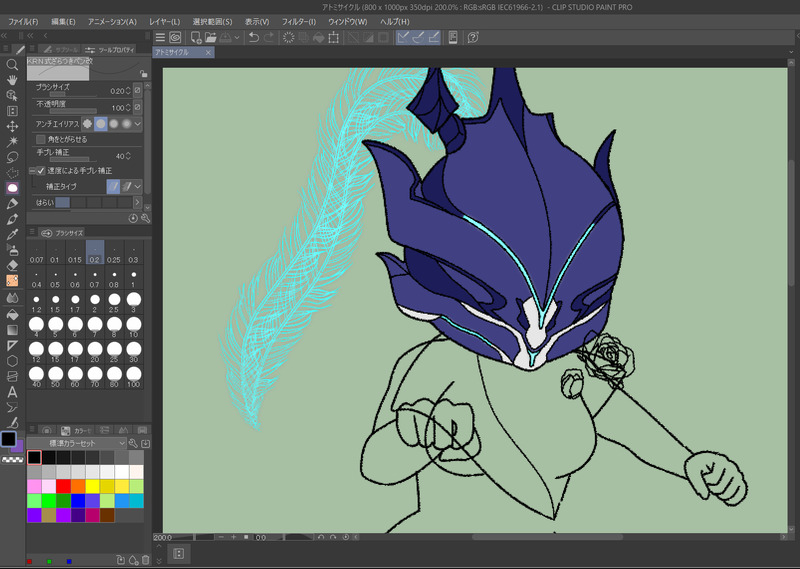
Task: Select the Operation object tool
Action: click(x=12, y=95)
